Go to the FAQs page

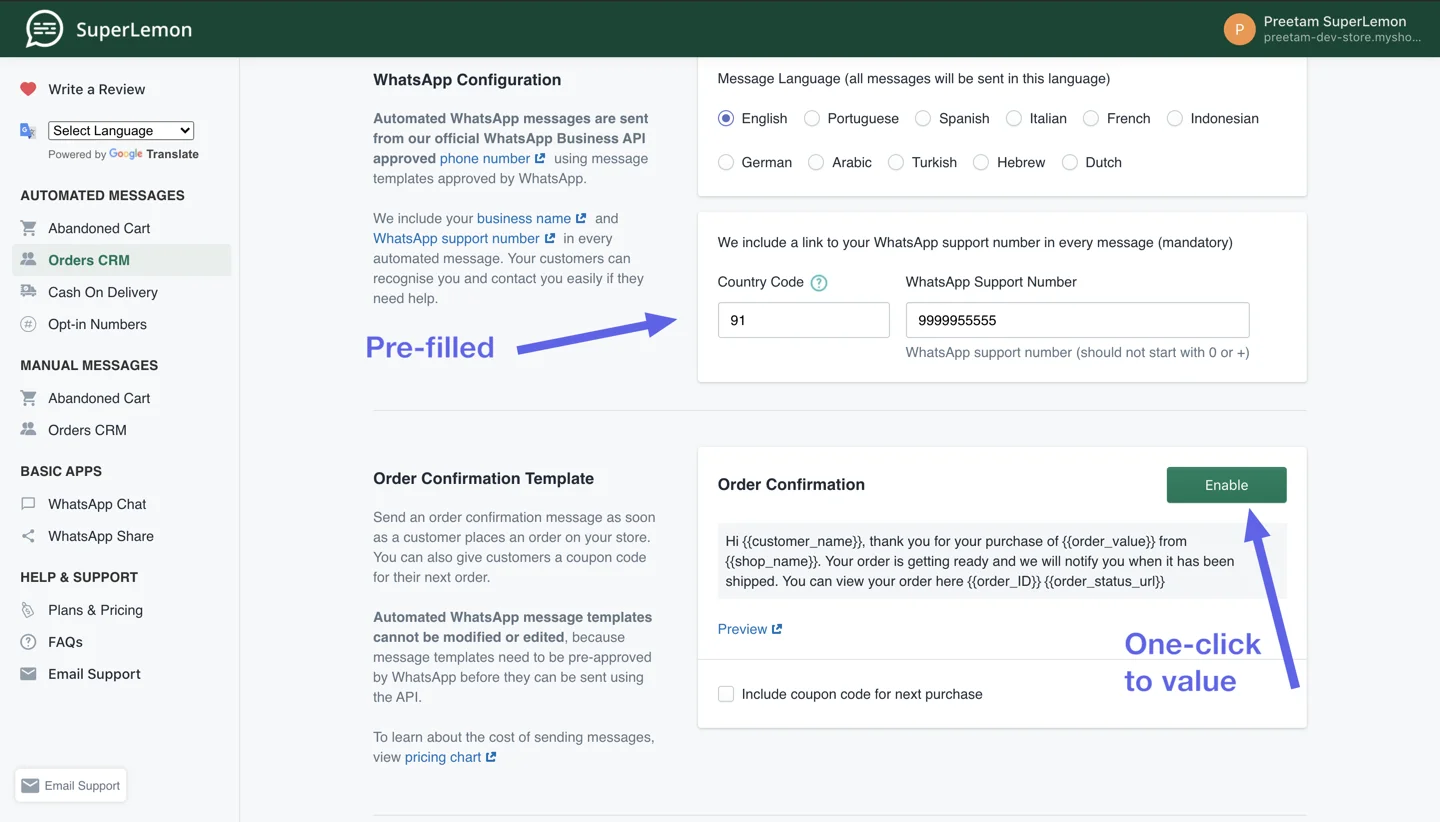pyautogui.click(x=65, y=642)
